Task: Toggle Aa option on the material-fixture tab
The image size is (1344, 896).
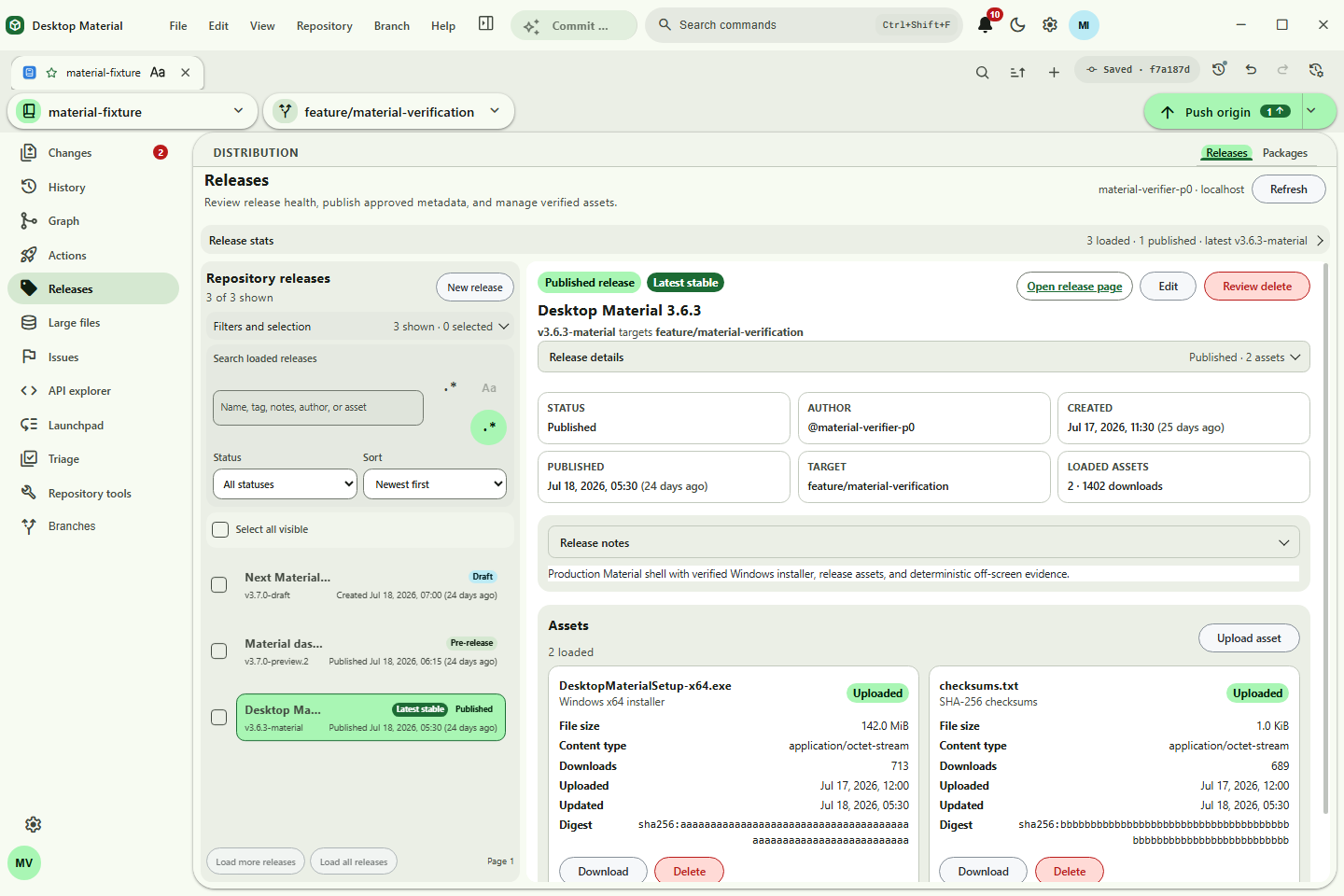Action: tap(158, 73)
